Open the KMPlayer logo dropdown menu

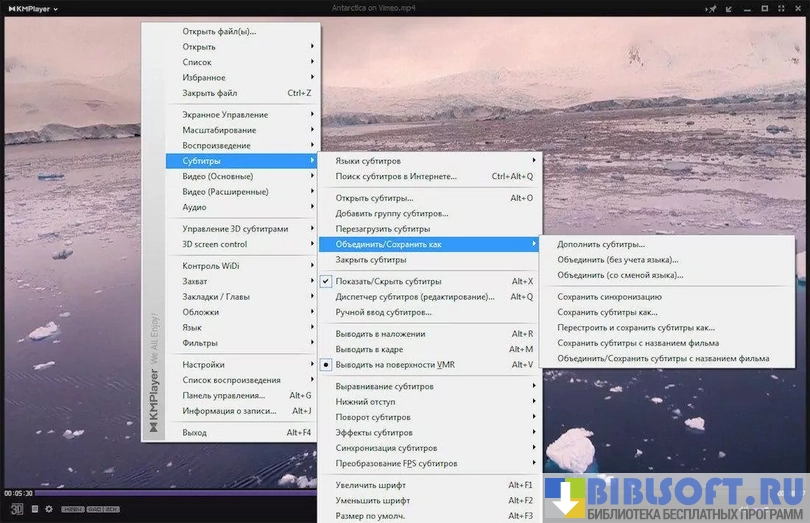tap(30, 8)
